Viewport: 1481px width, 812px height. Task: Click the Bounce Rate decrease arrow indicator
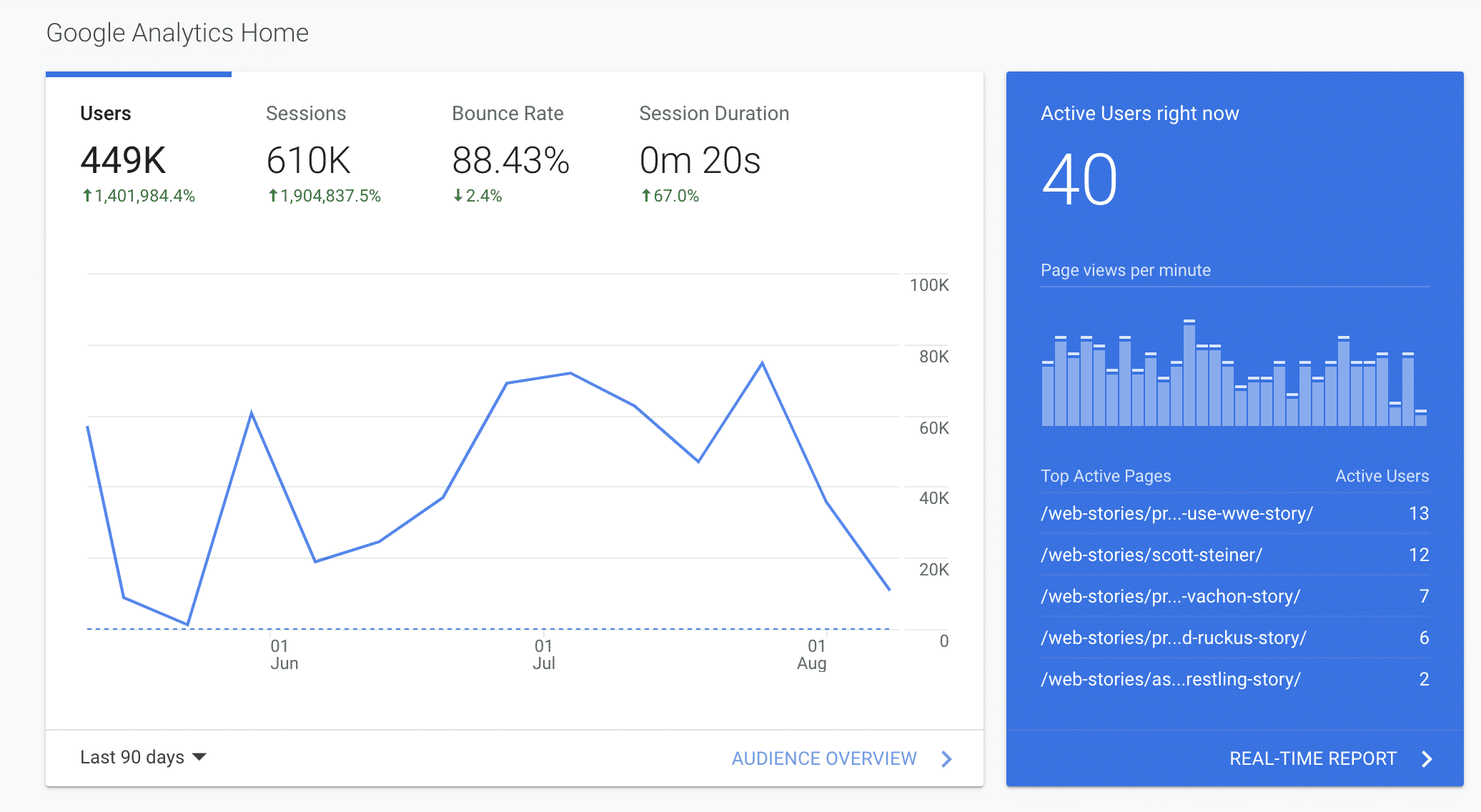pyautogui.click(x=458, y=195)
